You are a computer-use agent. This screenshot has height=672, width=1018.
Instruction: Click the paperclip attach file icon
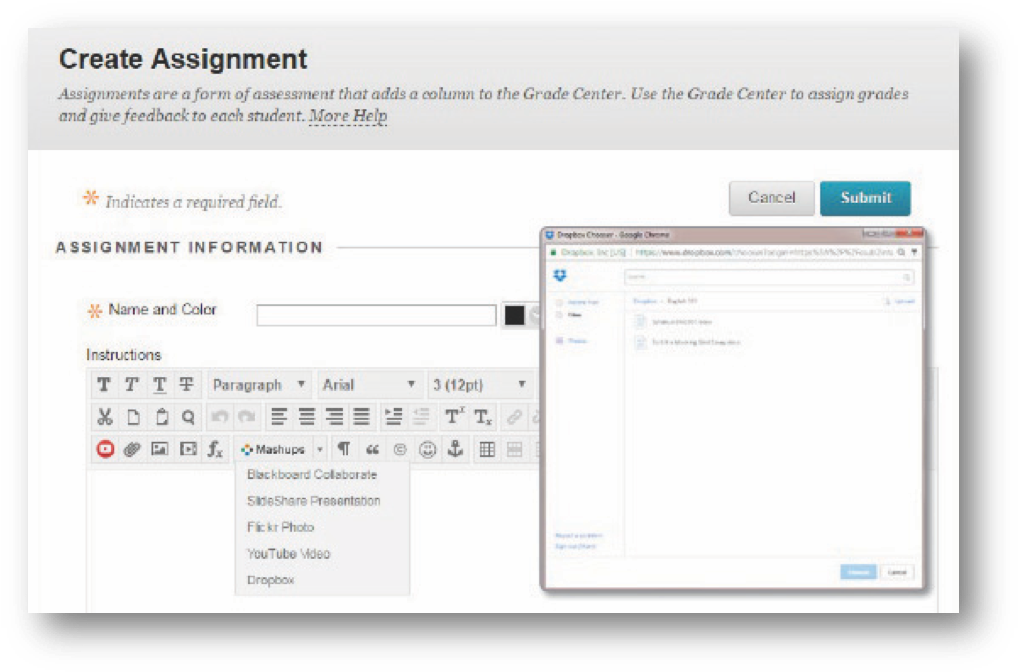132,450
